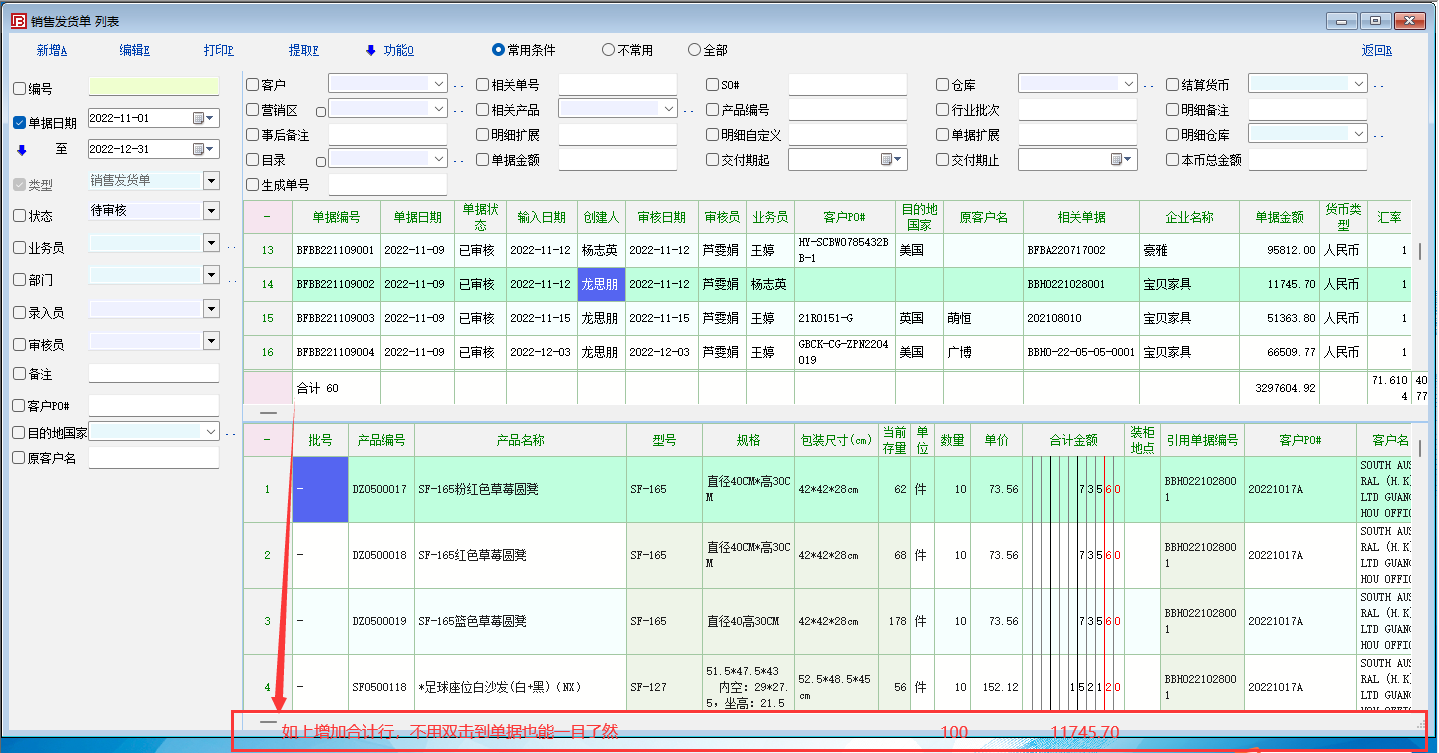Click the 相关单号 input field
The width and height of the screenshot is (1439, 753).
(617, 85)
